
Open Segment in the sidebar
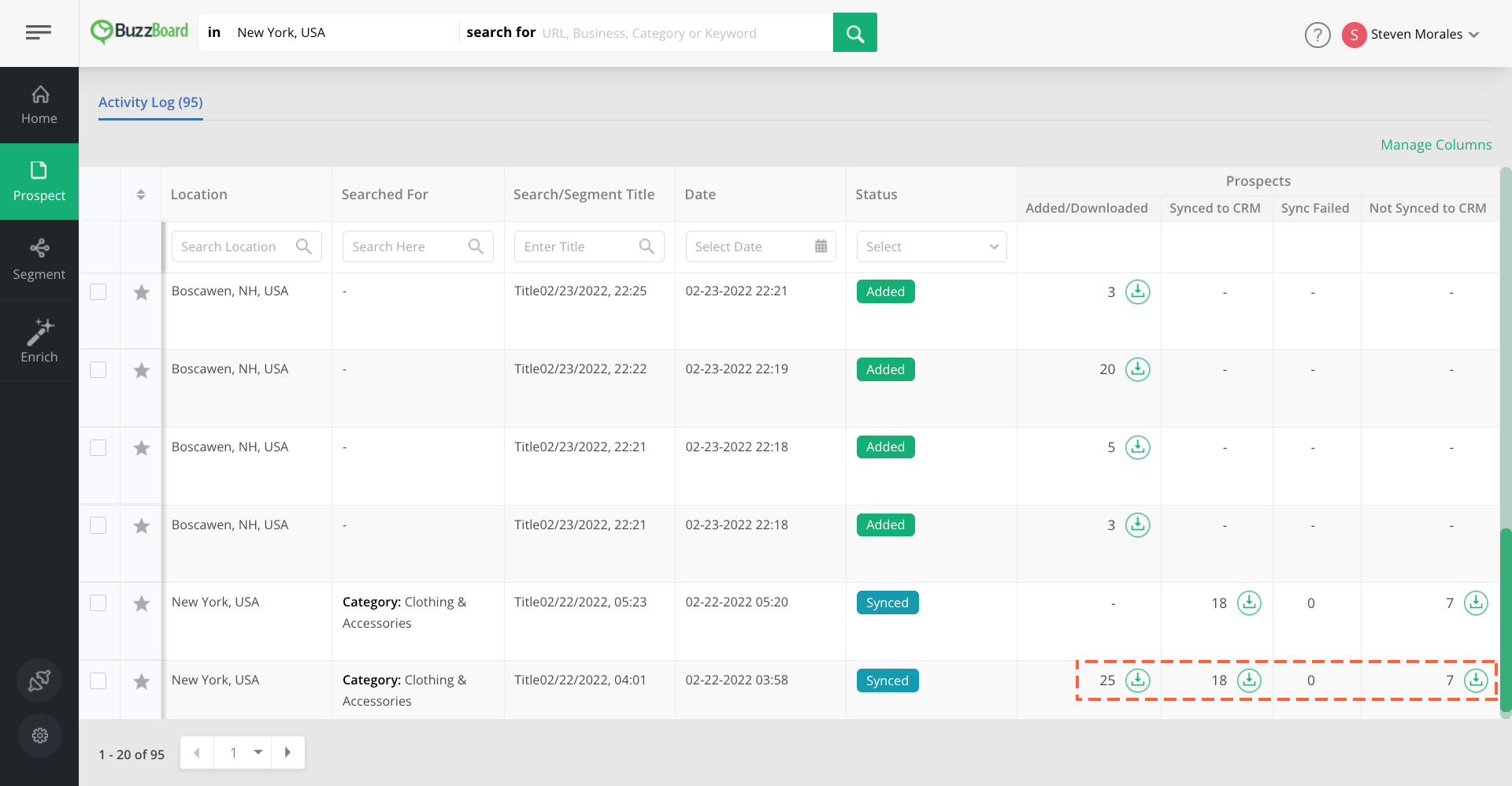(x=39, y=259)
